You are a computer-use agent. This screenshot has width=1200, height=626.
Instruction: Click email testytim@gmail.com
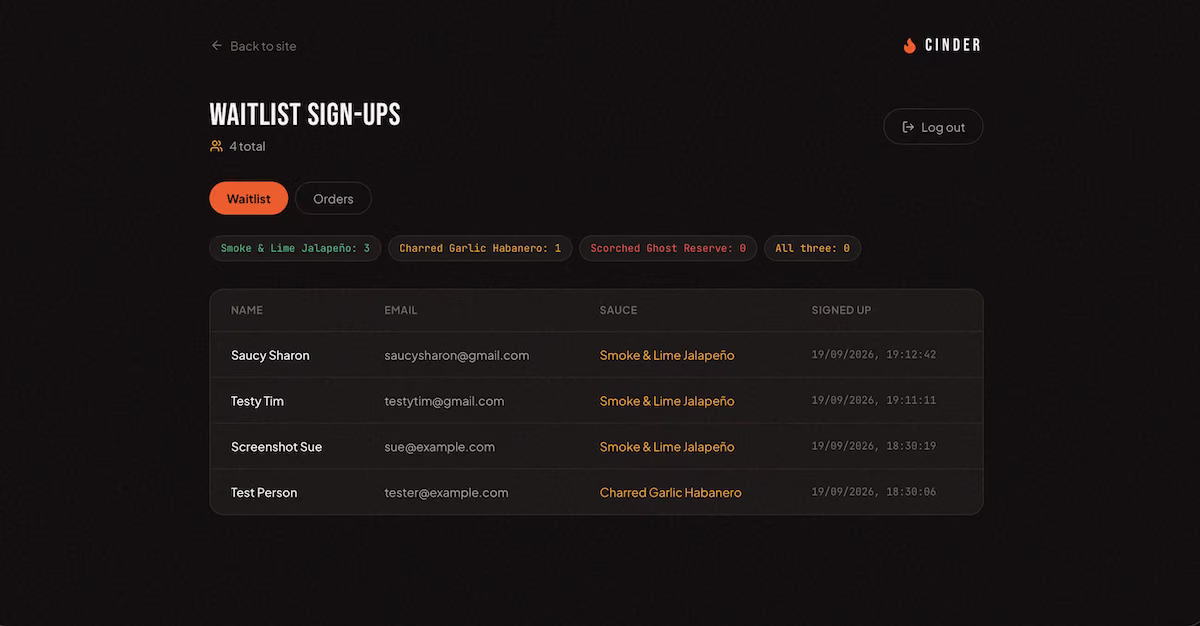click(x=444, y=401)
